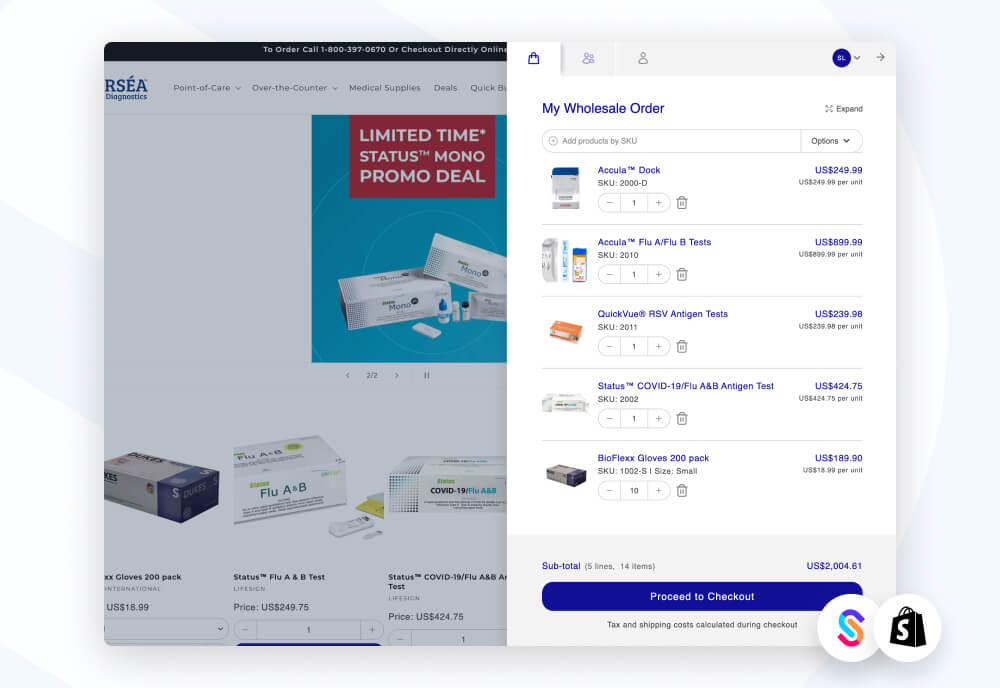Expand the Point-of-Care navigation menu
This screenshot has height=688, width=1000.
[x=207, y=88]
